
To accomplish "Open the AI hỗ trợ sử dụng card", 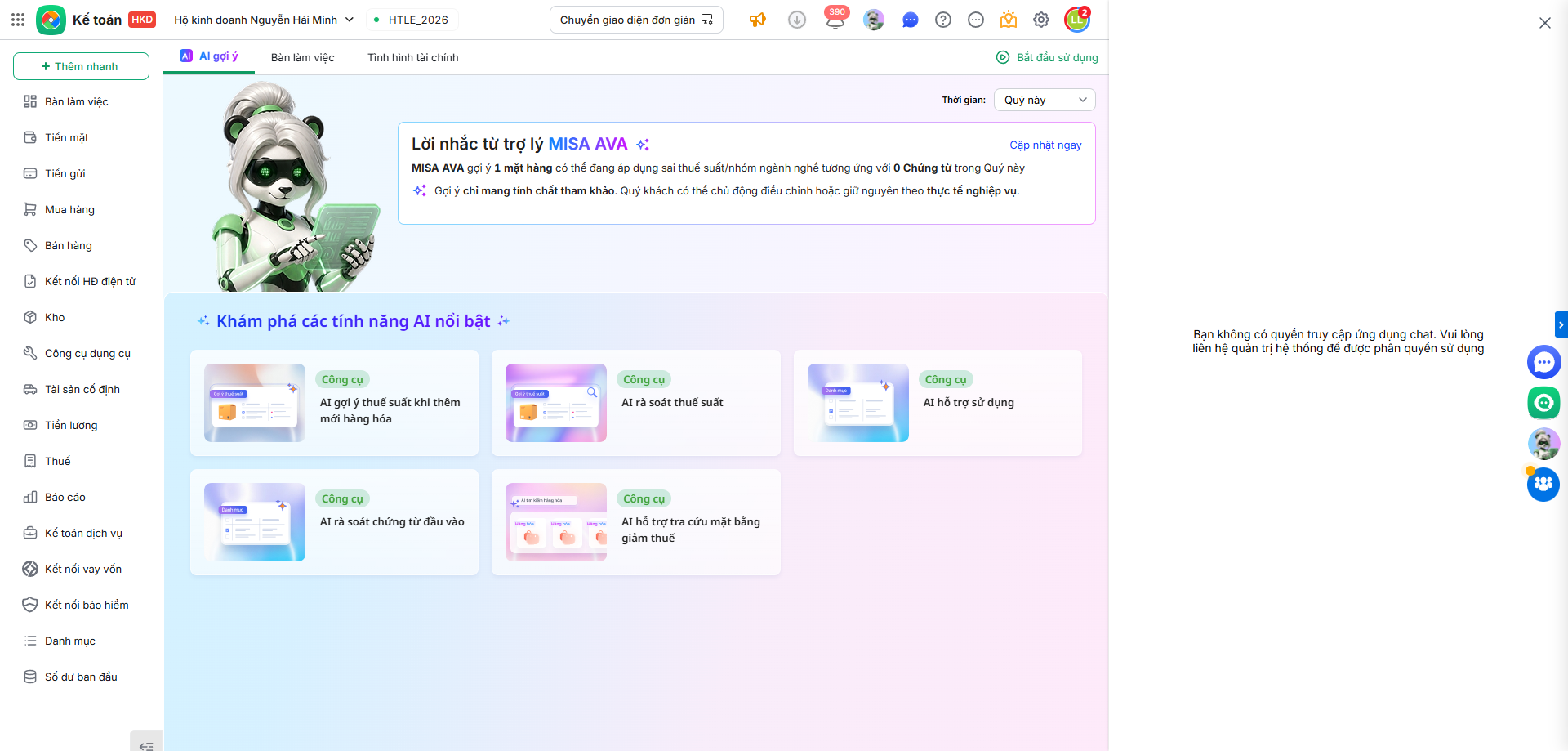I will [938, 403].
